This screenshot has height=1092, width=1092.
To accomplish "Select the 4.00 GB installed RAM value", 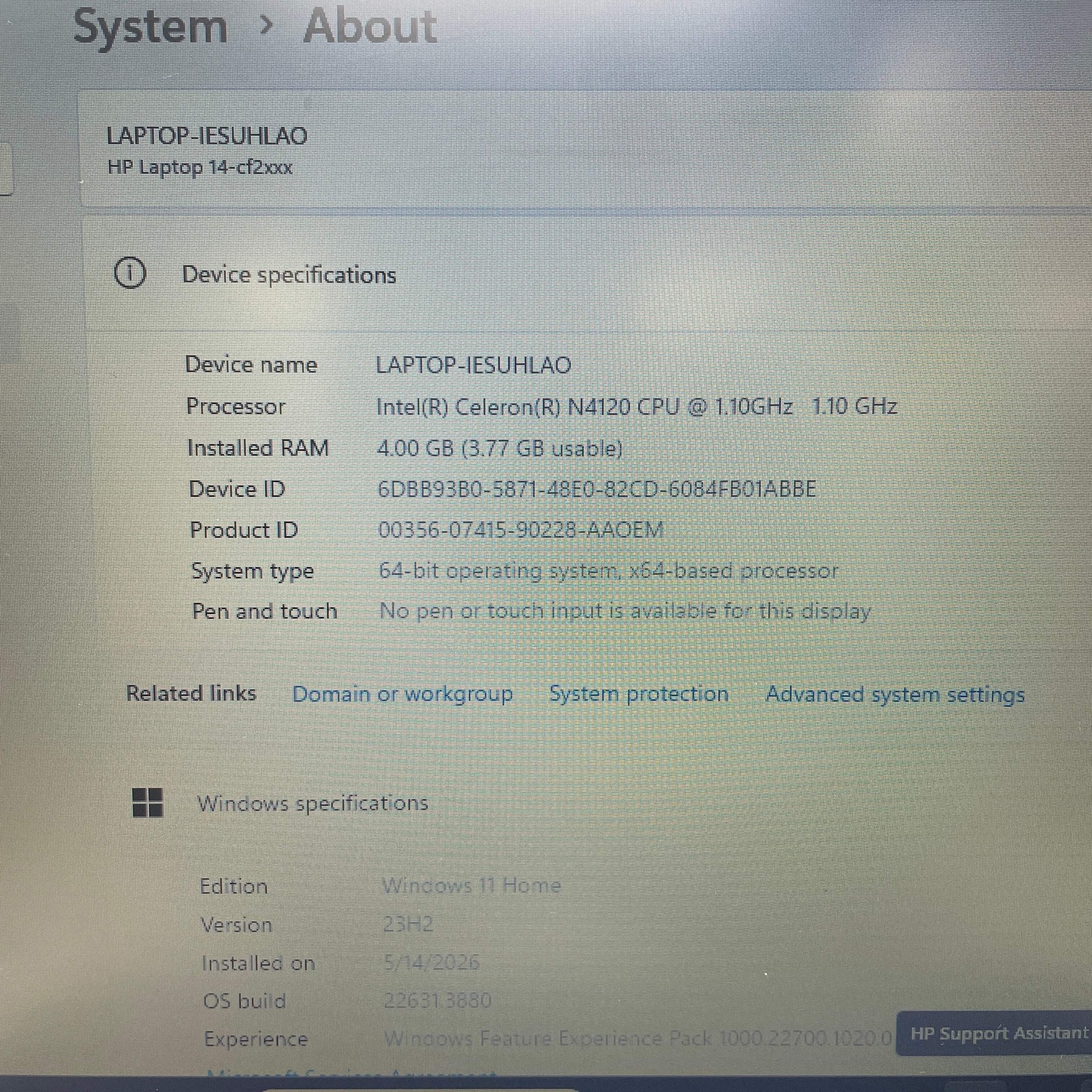I will (500, 448).
